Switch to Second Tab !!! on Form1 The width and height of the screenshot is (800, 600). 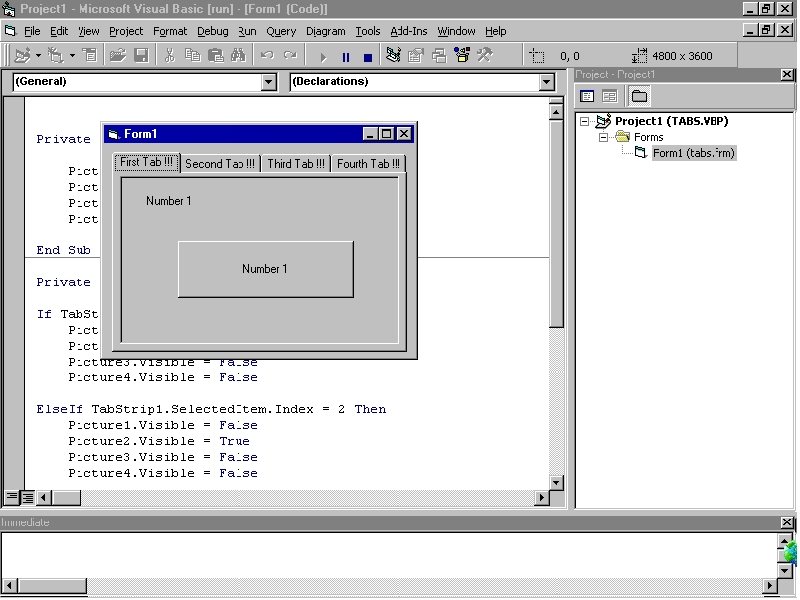[219, 164]
